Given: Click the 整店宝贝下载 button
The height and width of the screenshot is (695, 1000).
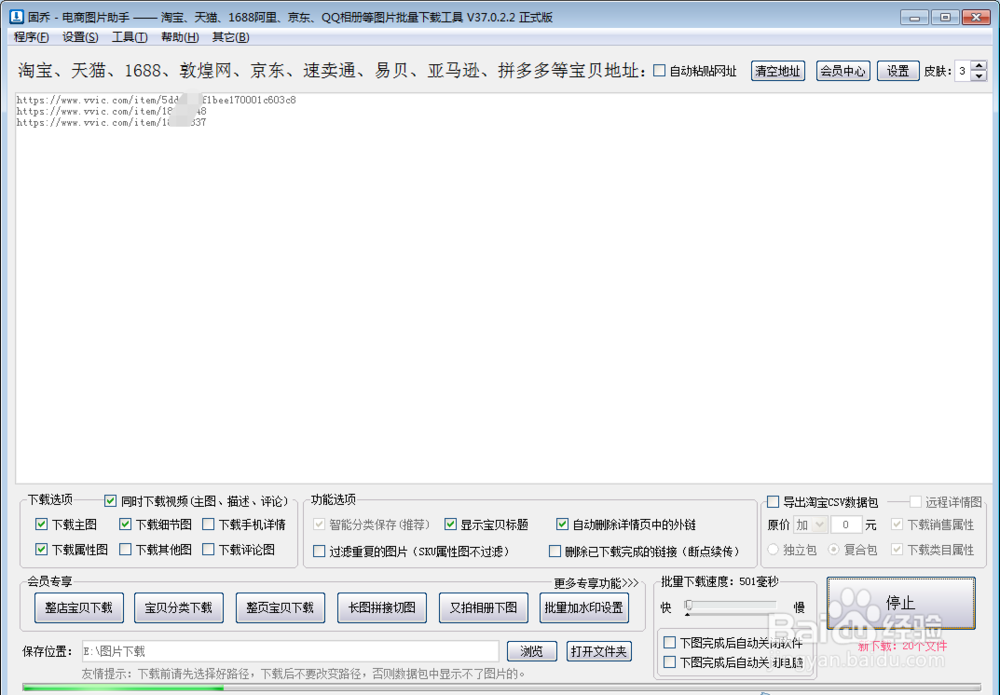Looking at the screenshot, I should [x=78, y=608].
